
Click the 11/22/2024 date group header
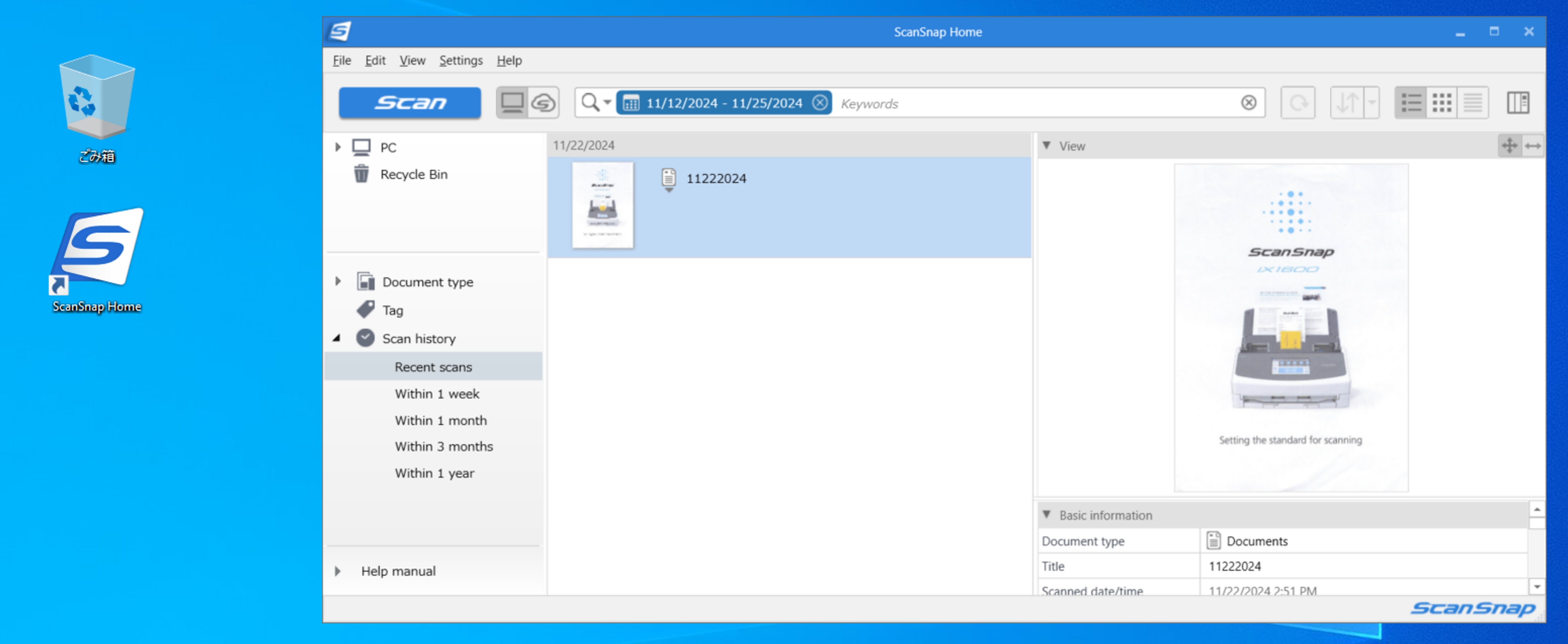click(x=583, y=145)
